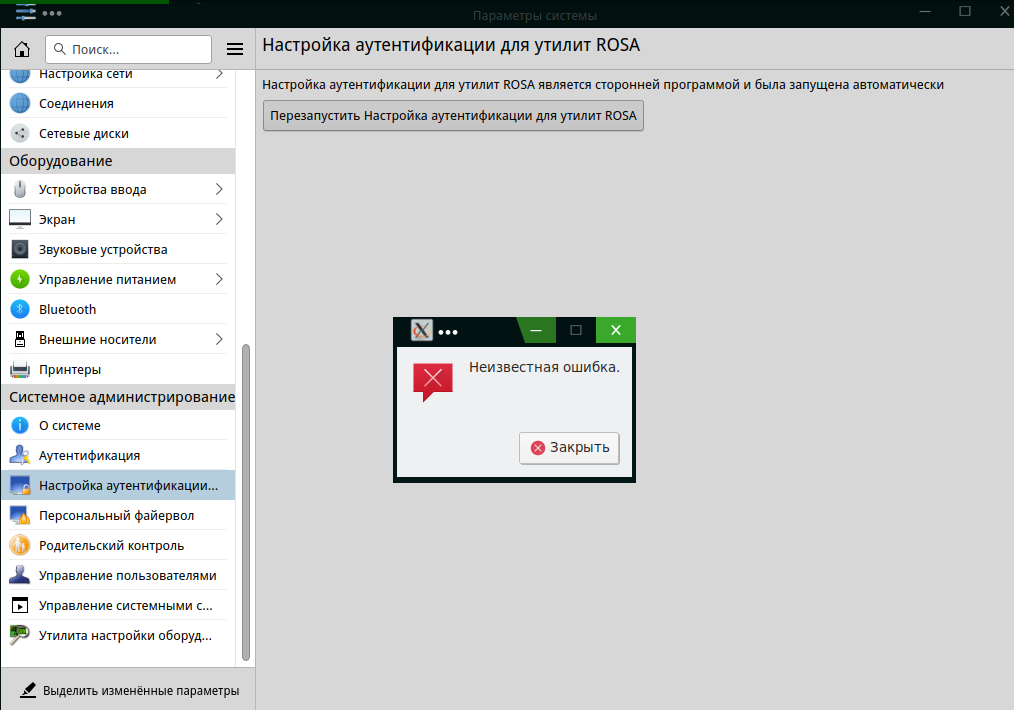Focus the Поиск search field

coord(128,49)
